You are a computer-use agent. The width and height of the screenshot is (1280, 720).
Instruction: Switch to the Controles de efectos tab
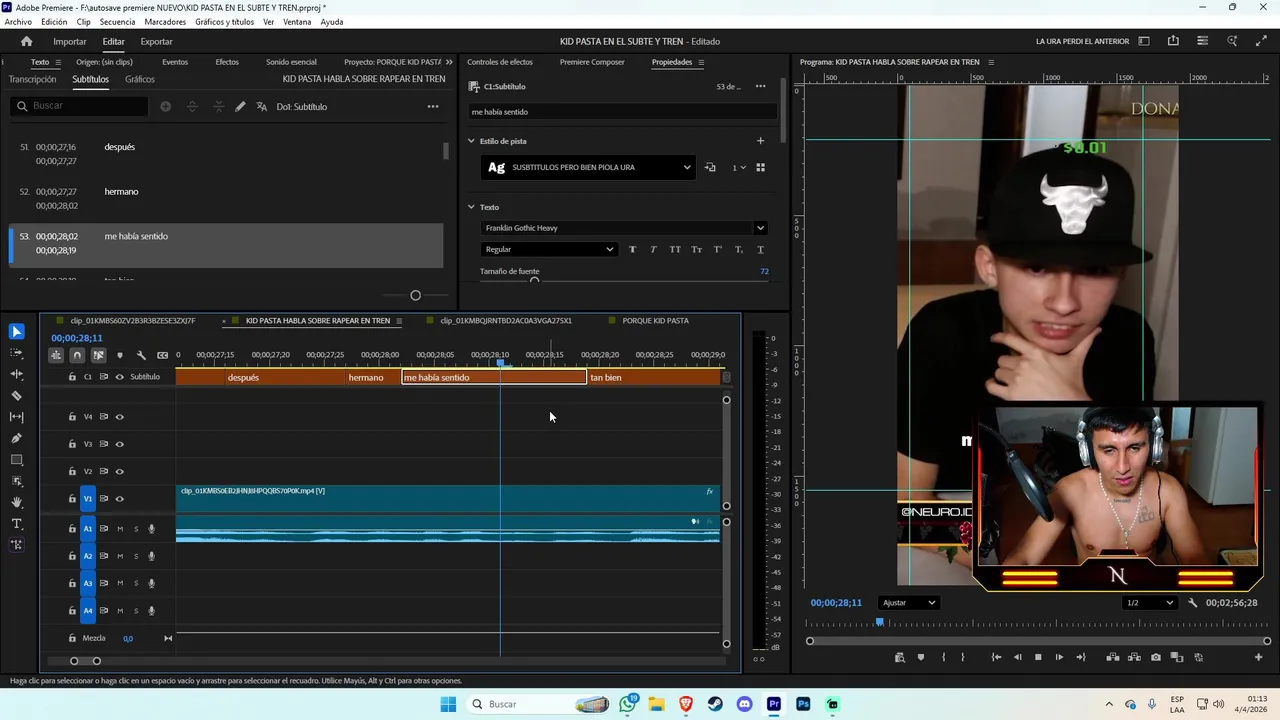500,62
